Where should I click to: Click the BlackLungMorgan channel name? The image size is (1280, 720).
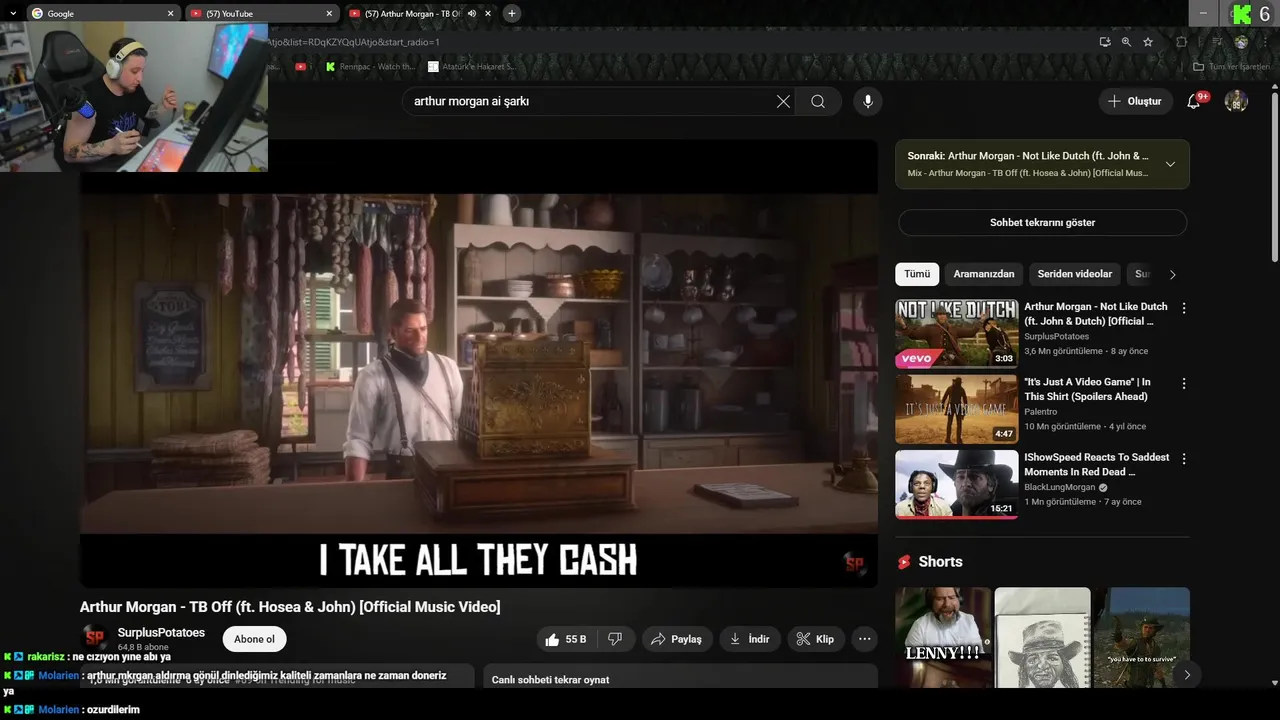(x=1060, y=487)
